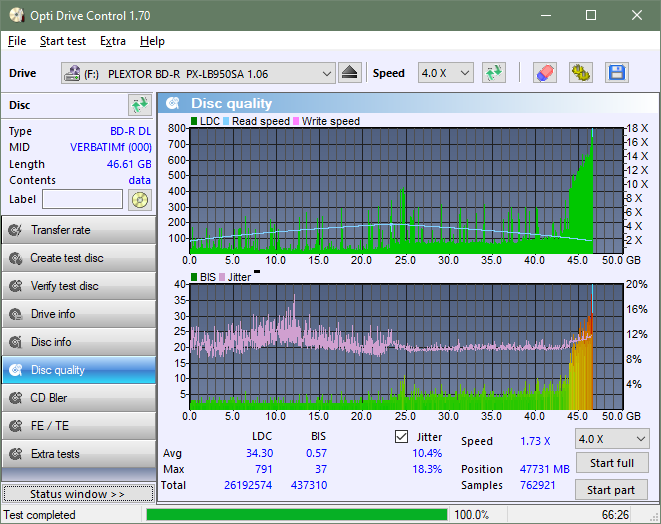Click the Transfer rate sidebar icon
This screenshot has height=524, width=661.
pyautogui.click(x=16, y=230)
